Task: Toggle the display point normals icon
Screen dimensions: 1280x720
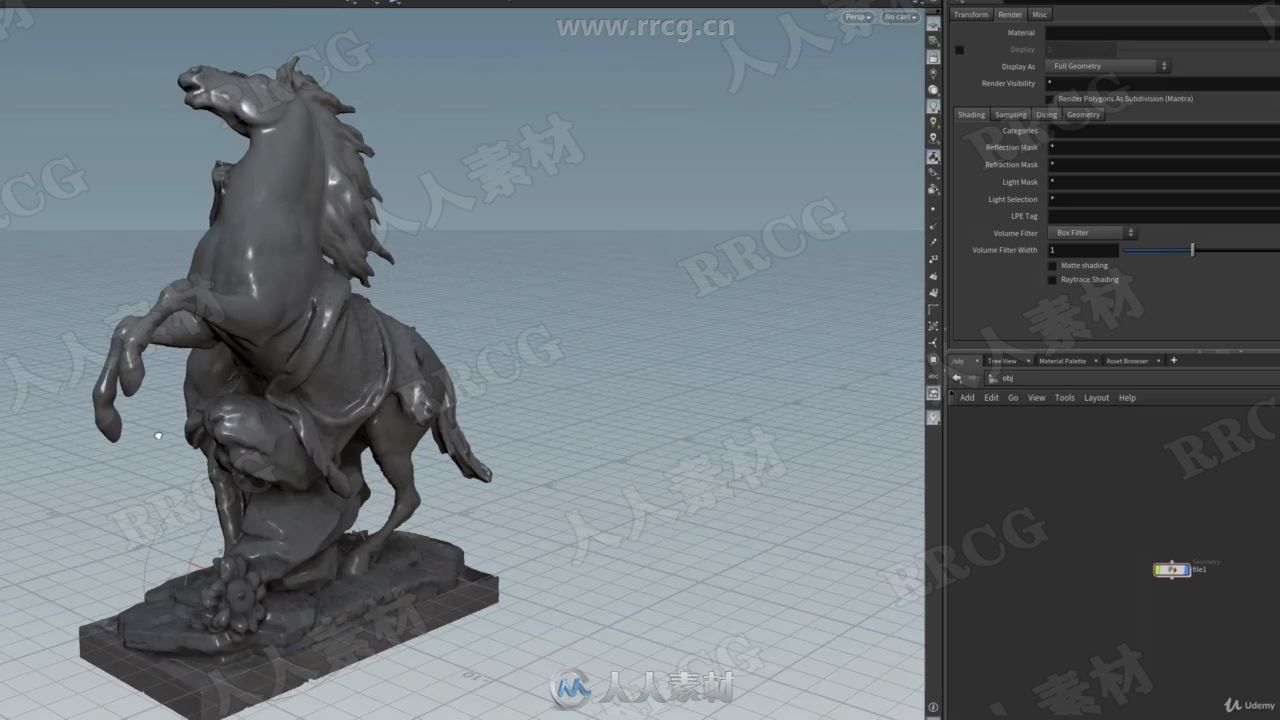Action: pos(934,225)
